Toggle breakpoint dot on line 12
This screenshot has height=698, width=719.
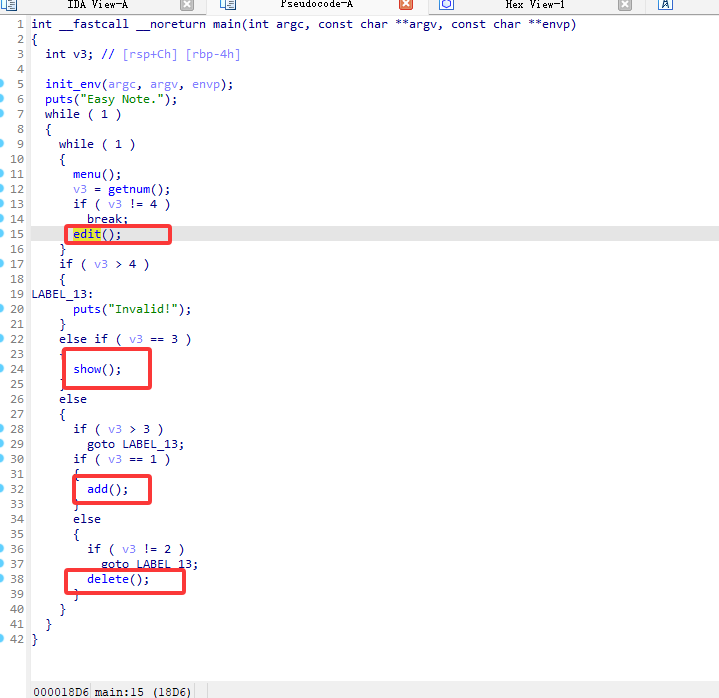click(x=2, y=188)
